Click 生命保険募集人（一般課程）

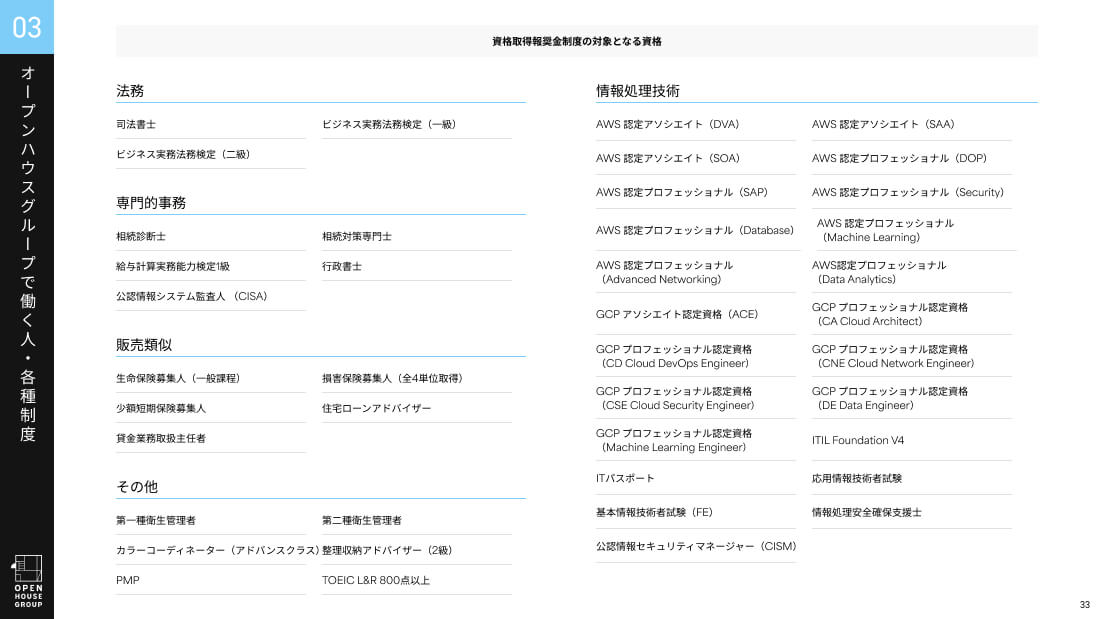point(178,378)
